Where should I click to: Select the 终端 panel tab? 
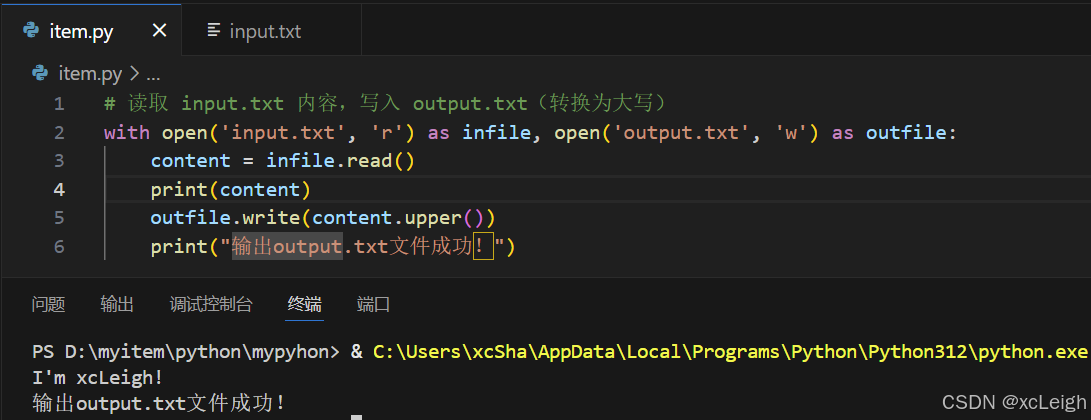pyautogui.click(x=305, y=305)
